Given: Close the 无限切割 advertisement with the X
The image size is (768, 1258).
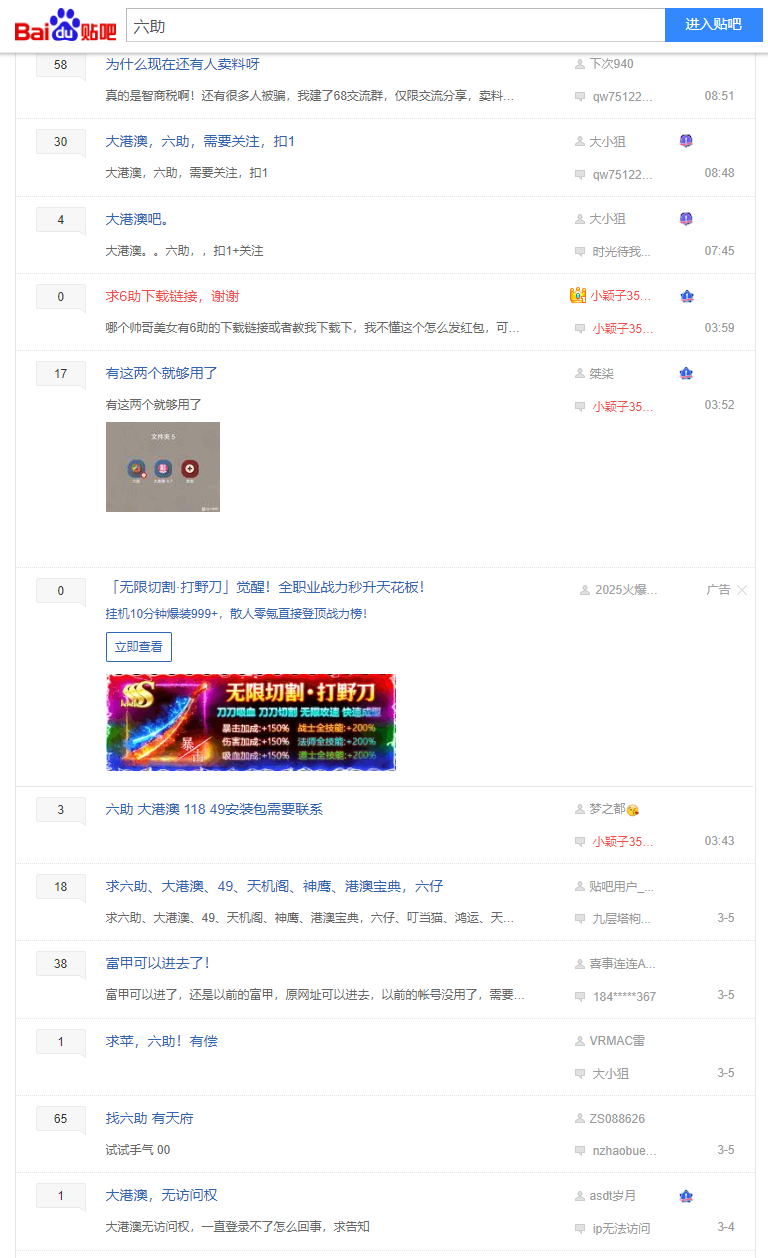Looking at the screenshot, I should click(x=742, y=590).
